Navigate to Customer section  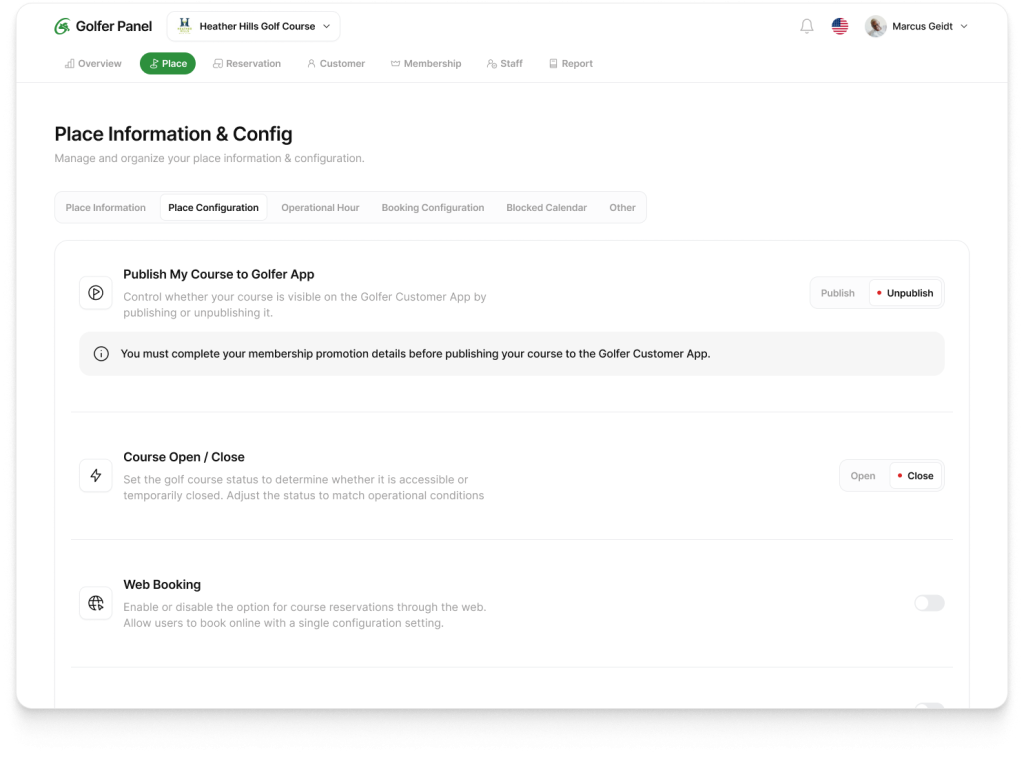pyautogui.click(x=336, y=63)
